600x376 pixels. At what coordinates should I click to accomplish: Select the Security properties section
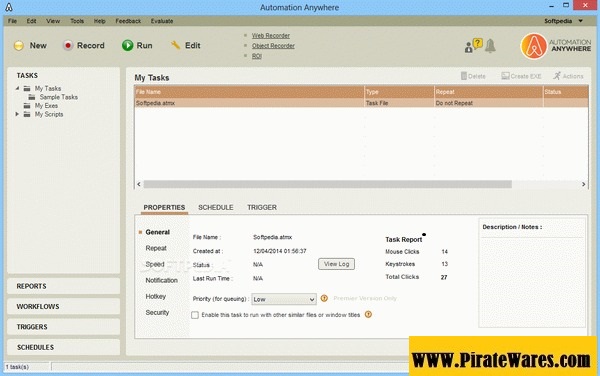click(157, 313)
